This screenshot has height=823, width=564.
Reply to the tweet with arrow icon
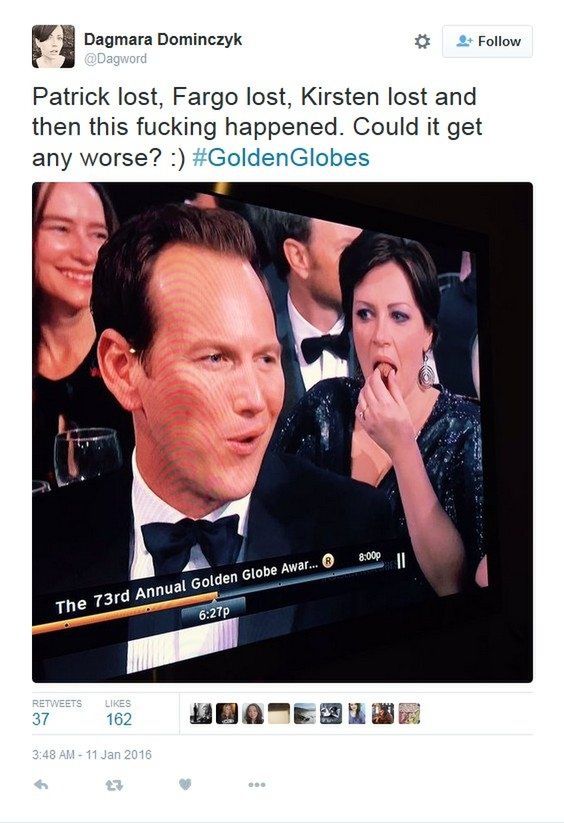pos(41,785)
